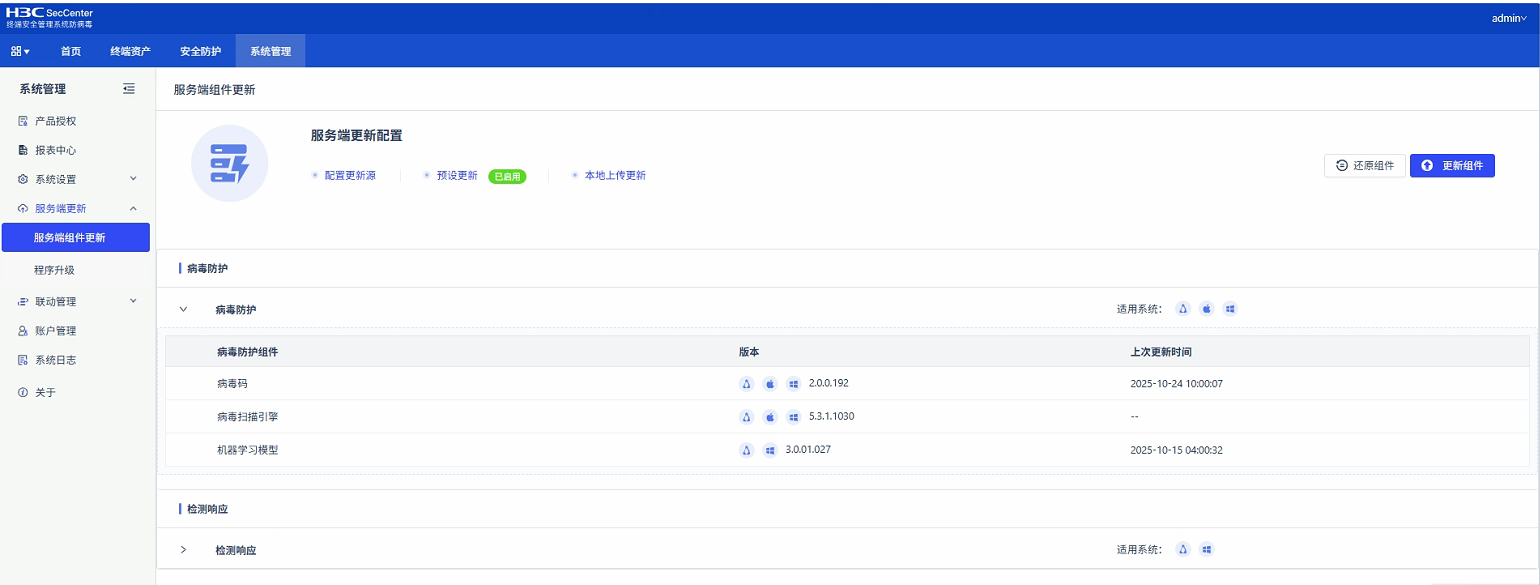Click Linux icon in detection response row
This screenshot has width=1540, height=585.
point(1183,550)
